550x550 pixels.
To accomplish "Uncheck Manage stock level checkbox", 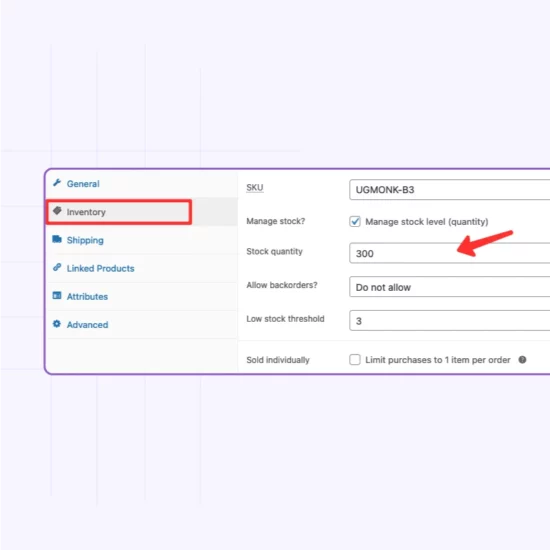I will point(355,221).
